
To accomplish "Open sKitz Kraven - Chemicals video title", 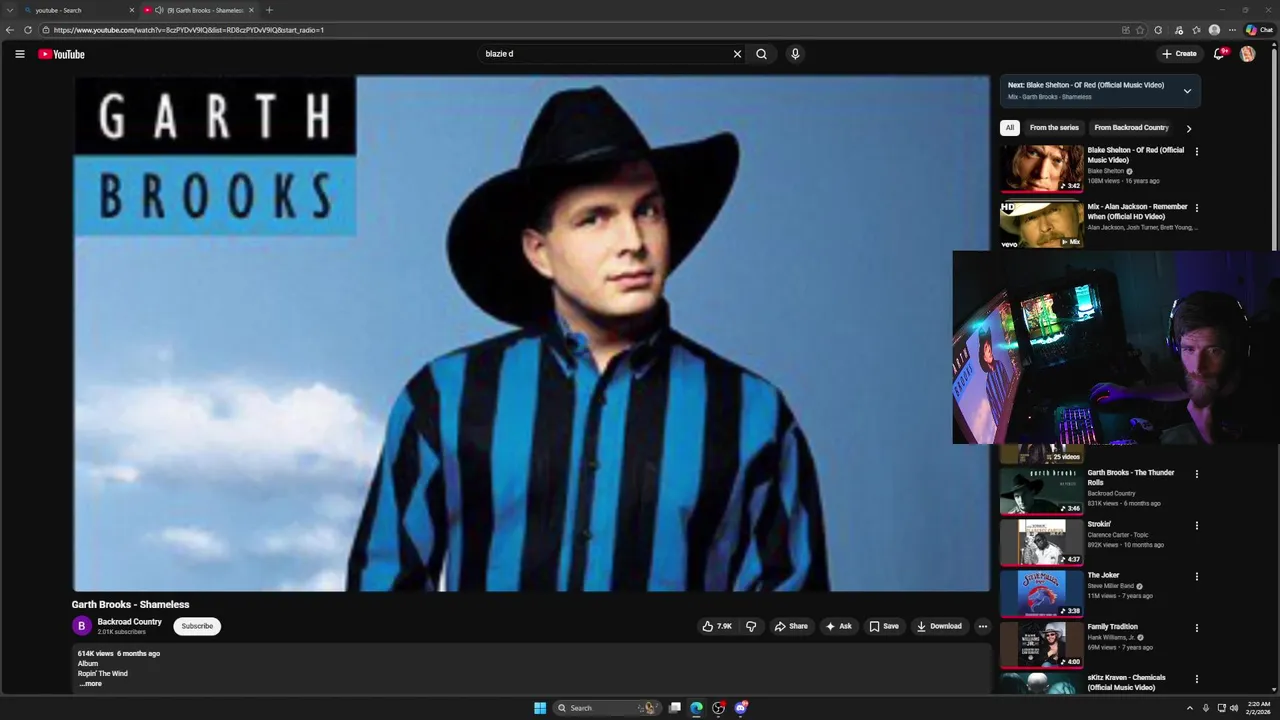I will (1126, 682).
